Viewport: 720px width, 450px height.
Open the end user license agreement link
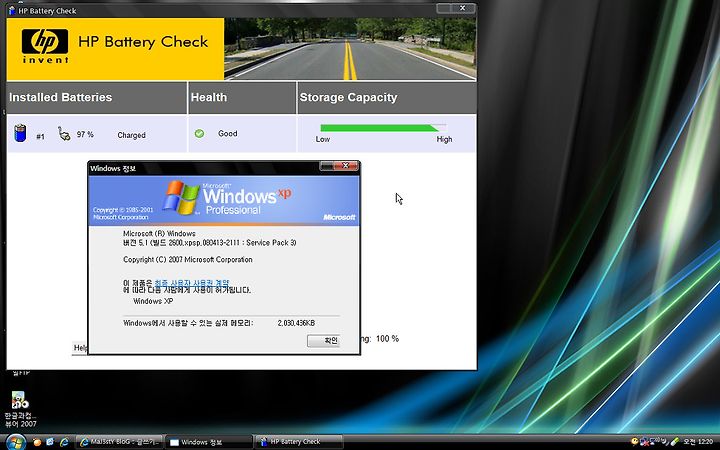click(x=191, y=283)
